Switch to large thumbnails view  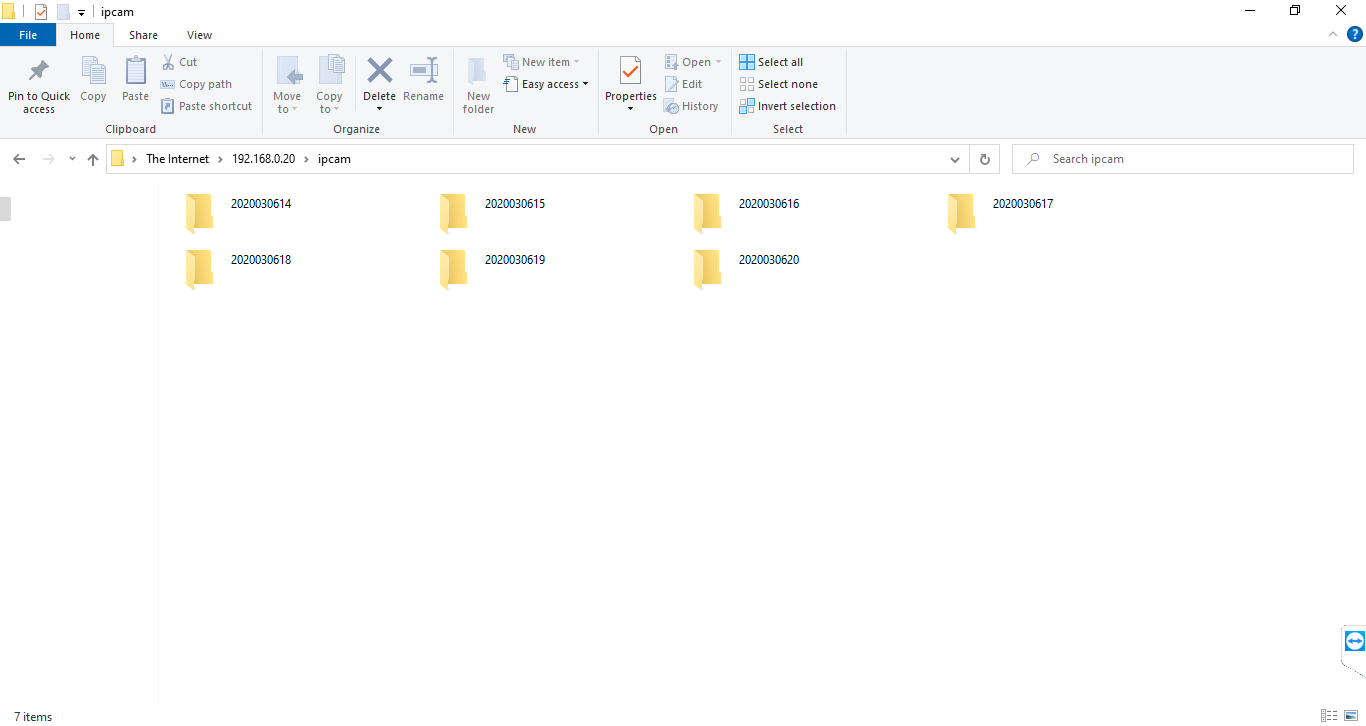point(1352,716)
